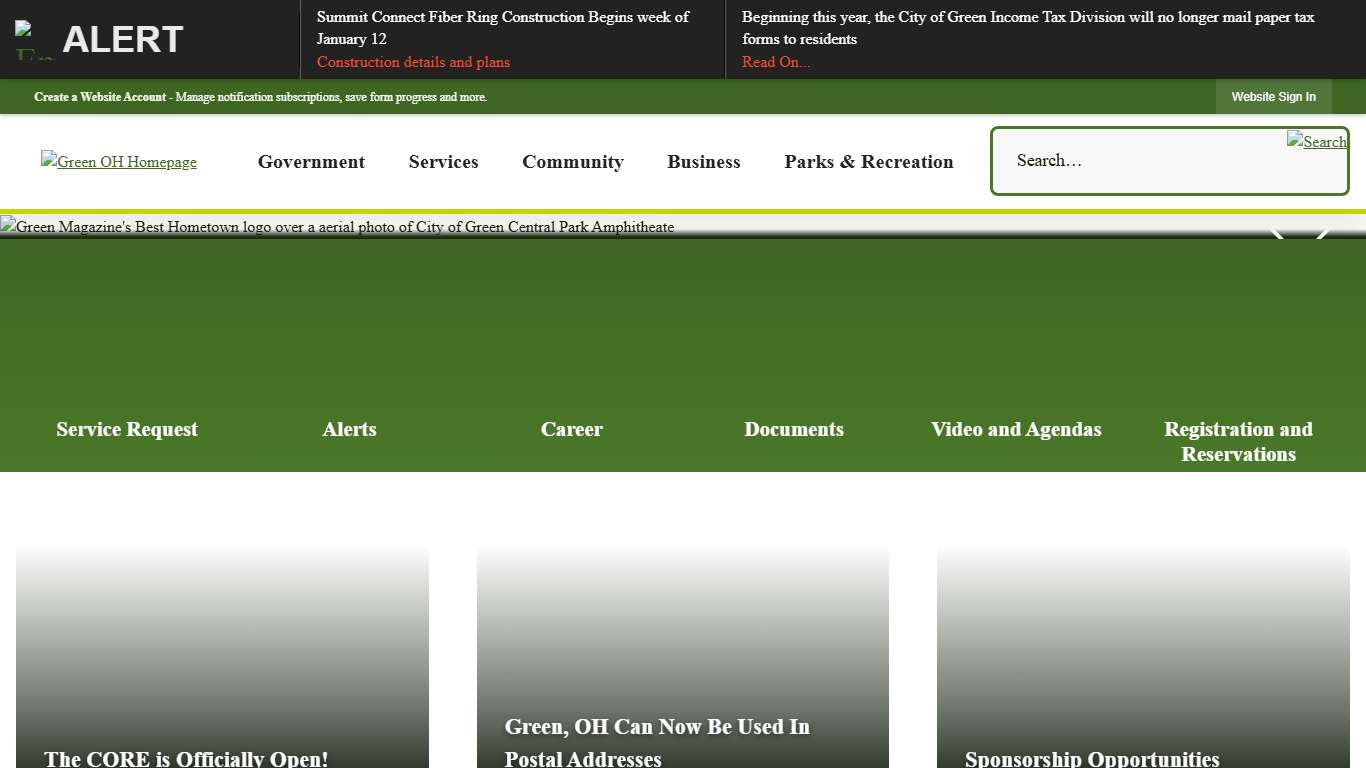Screen dimensions: 1366x768
Task: Click the Search magnifier icon
Action: [1316, 142]
